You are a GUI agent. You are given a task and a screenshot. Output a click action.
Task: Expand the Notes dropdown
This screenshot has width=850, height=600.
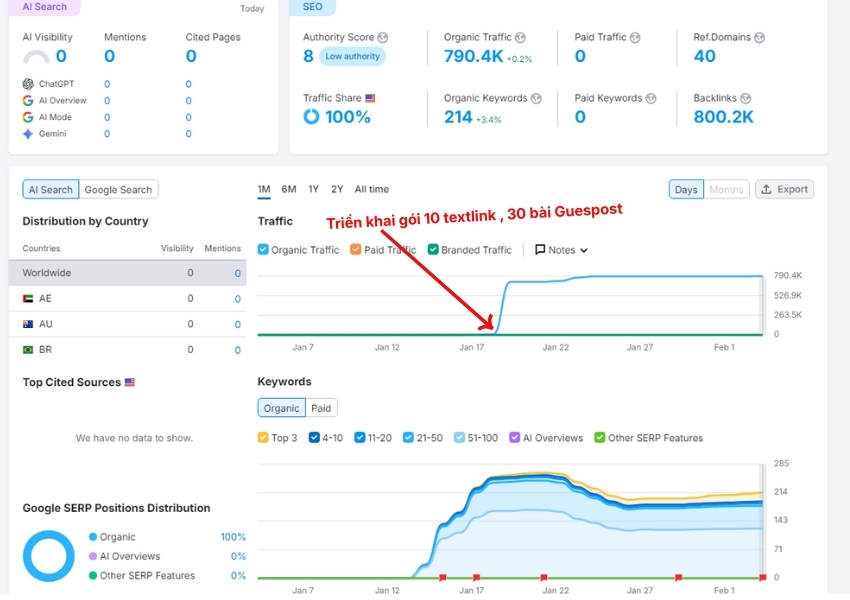pyautogui.click(x=561, y=250)
